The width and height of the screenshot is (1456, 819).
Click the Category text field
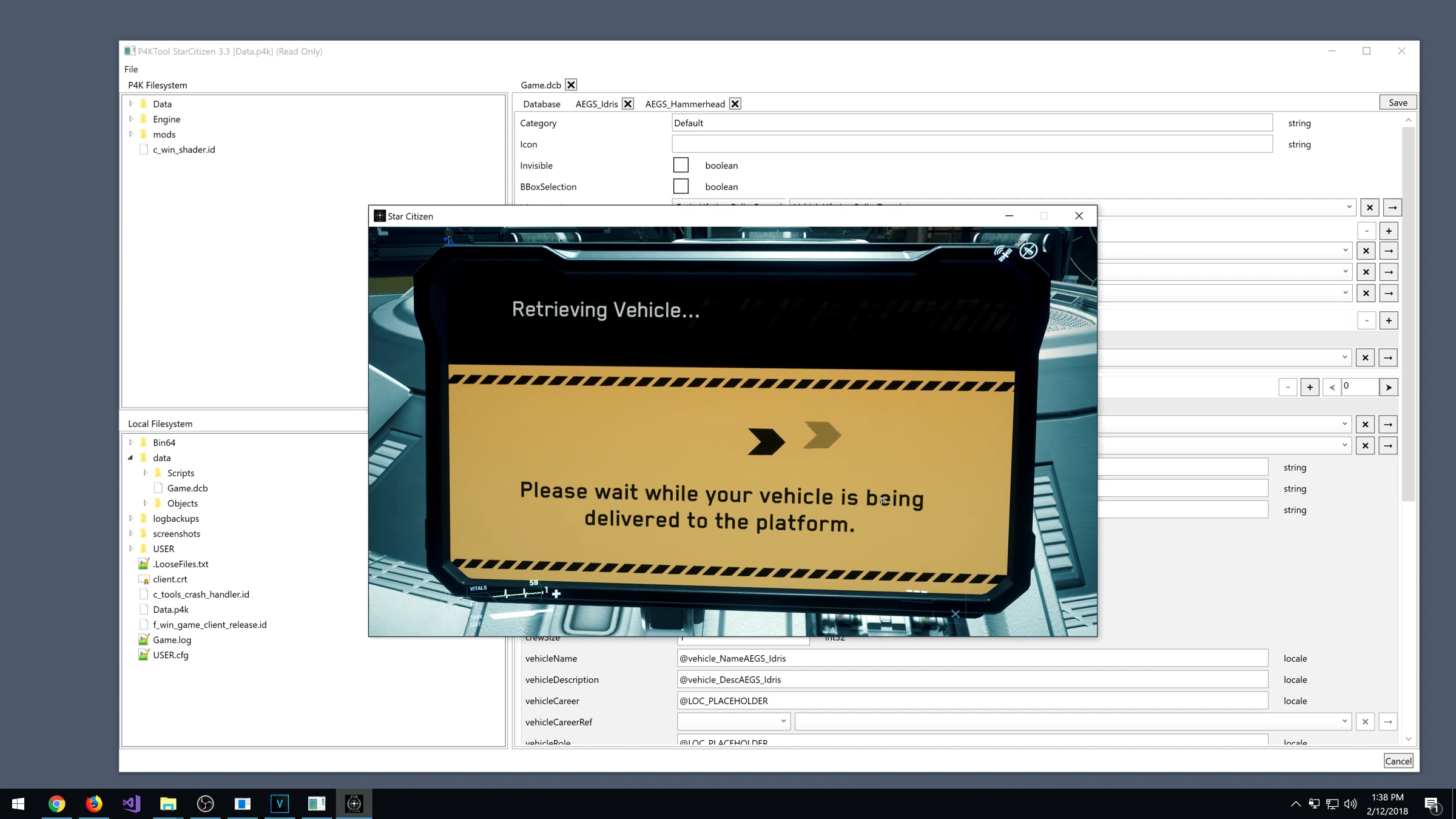click(972, 123)
